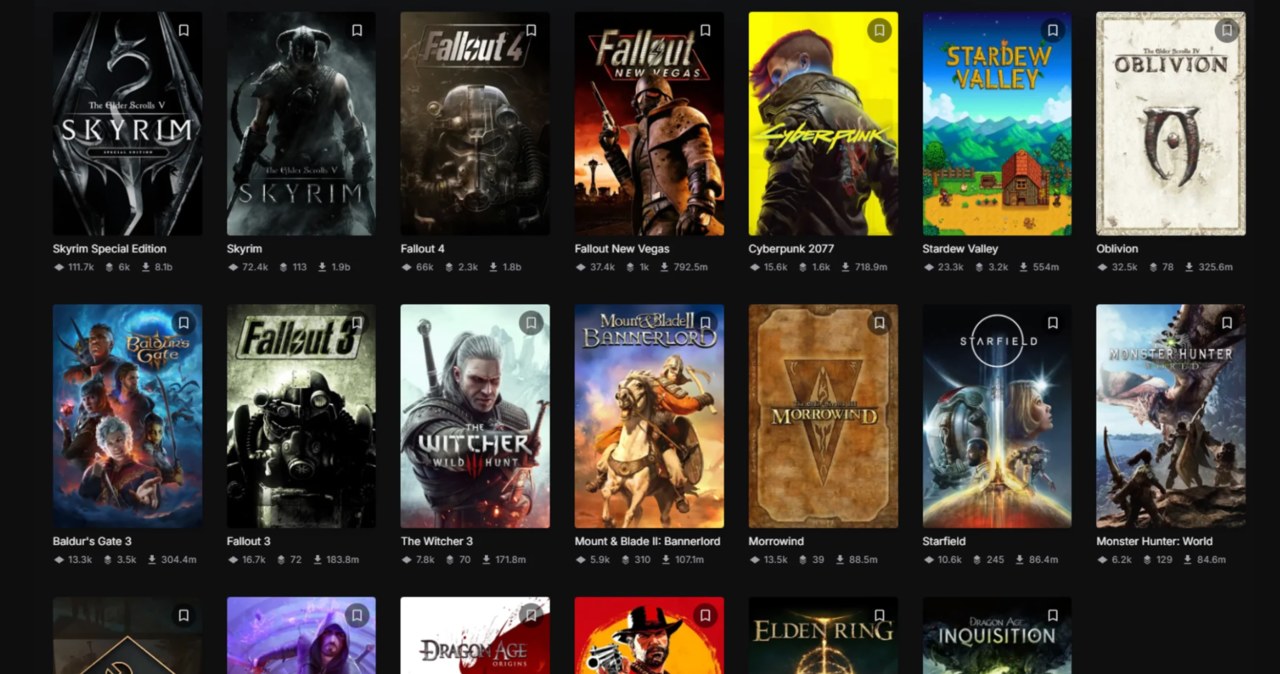This screenshot has height=674, width=1280.
Task: Open the Cyberpunk 2077 cover image
Action: (x=823, y=124)
